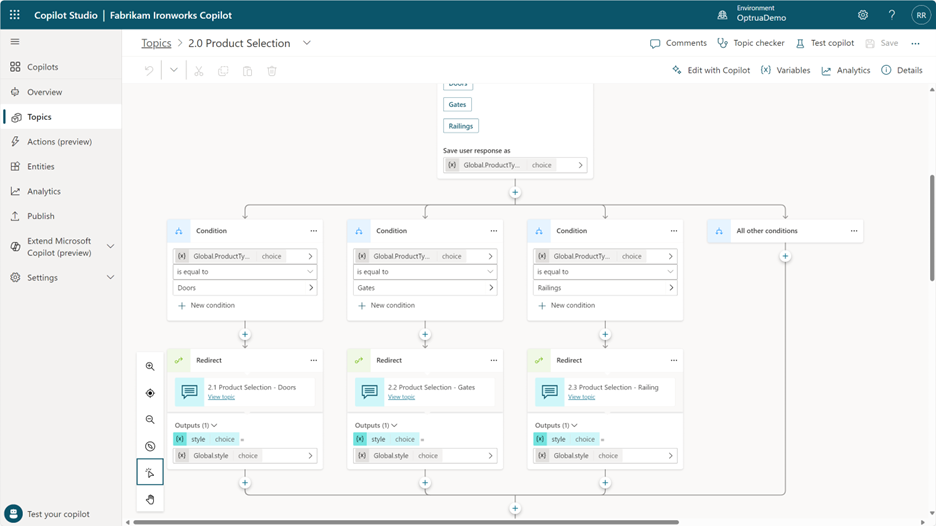Expand topic name dropdown chevron
Image resolution: width=936 pixels, height=526 pixels.
coord(306,43)
